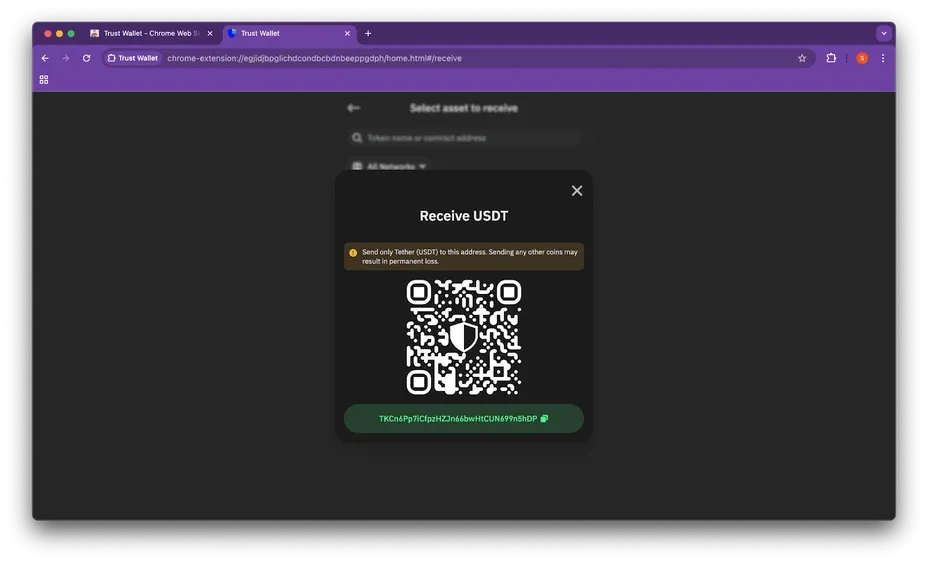Open the apps grid in bookmarks bar
This screenshot has width=928, height=563.
(x=44, y=79)
